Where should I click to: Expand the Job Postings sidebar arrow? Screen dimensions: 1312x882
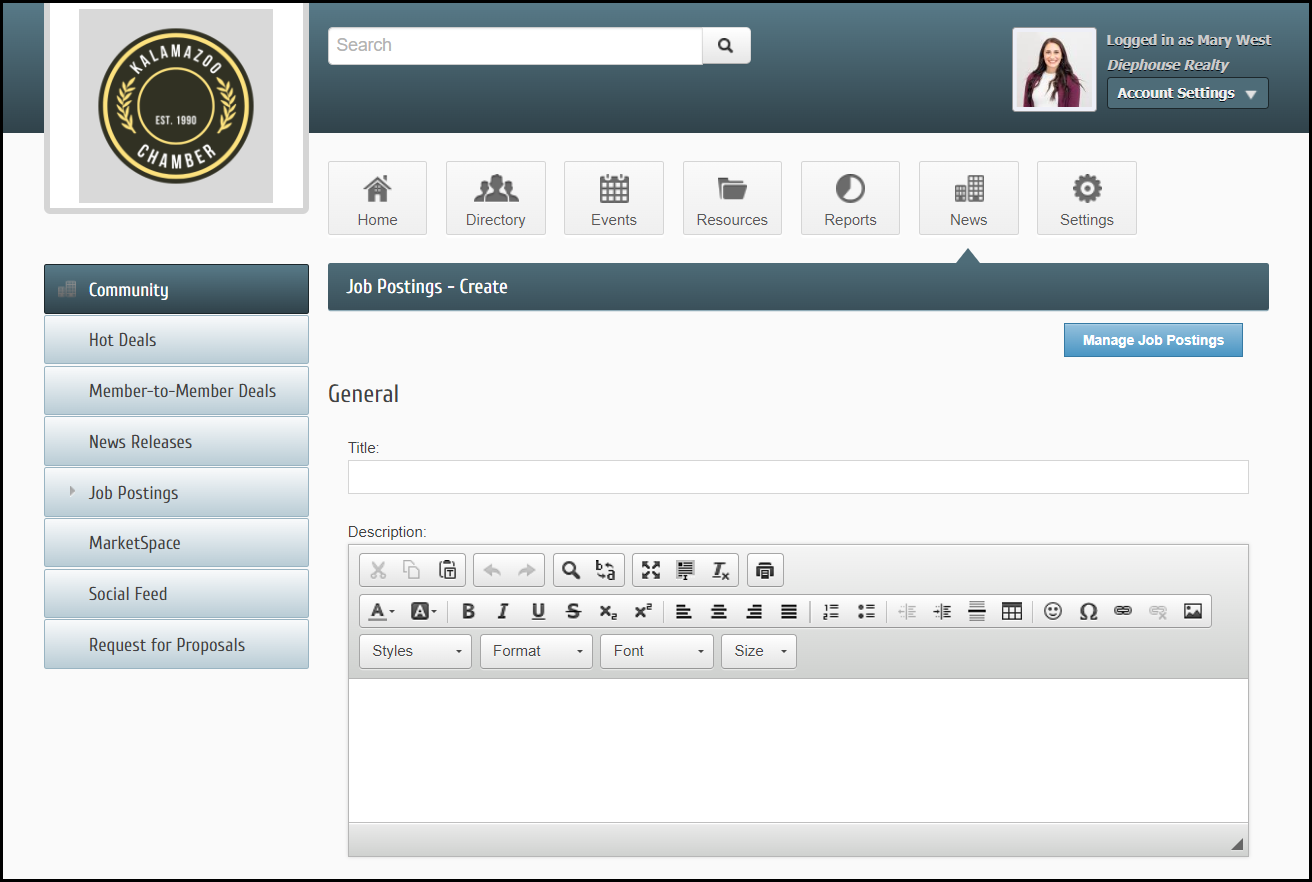tap(72, 491)
